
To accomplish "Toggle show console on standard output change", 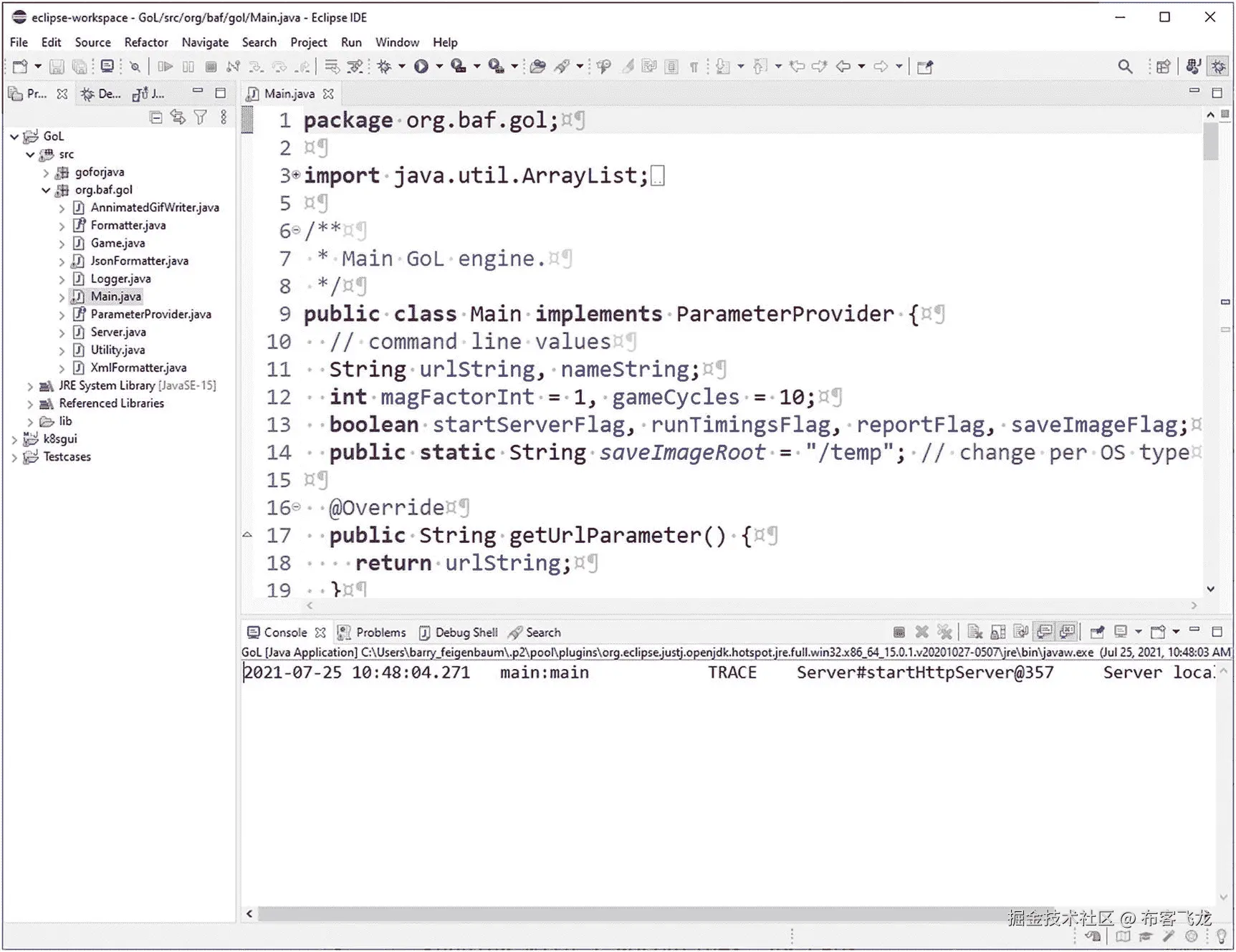I will pos(1045,632).
